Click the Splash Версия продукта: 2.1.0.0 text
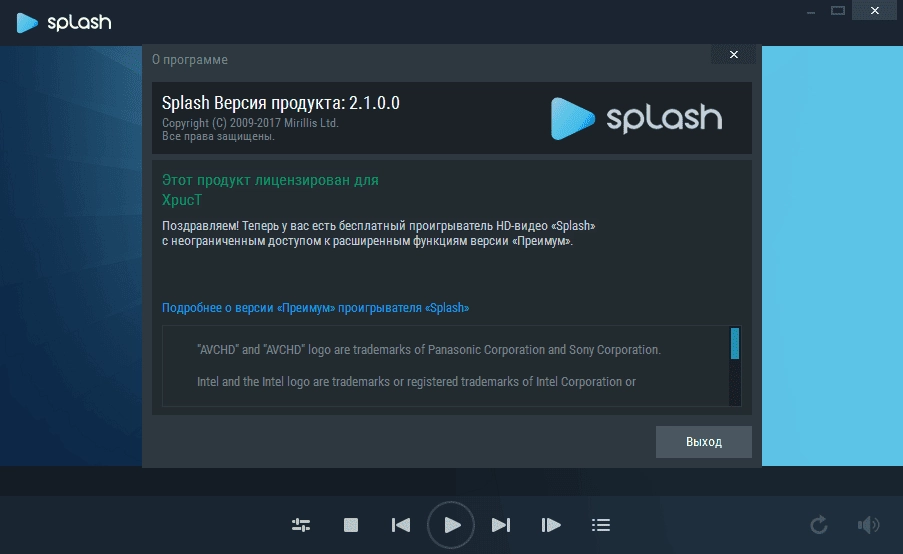The width and height of the screenshot is (903, 554). click(x=280, y=103)
